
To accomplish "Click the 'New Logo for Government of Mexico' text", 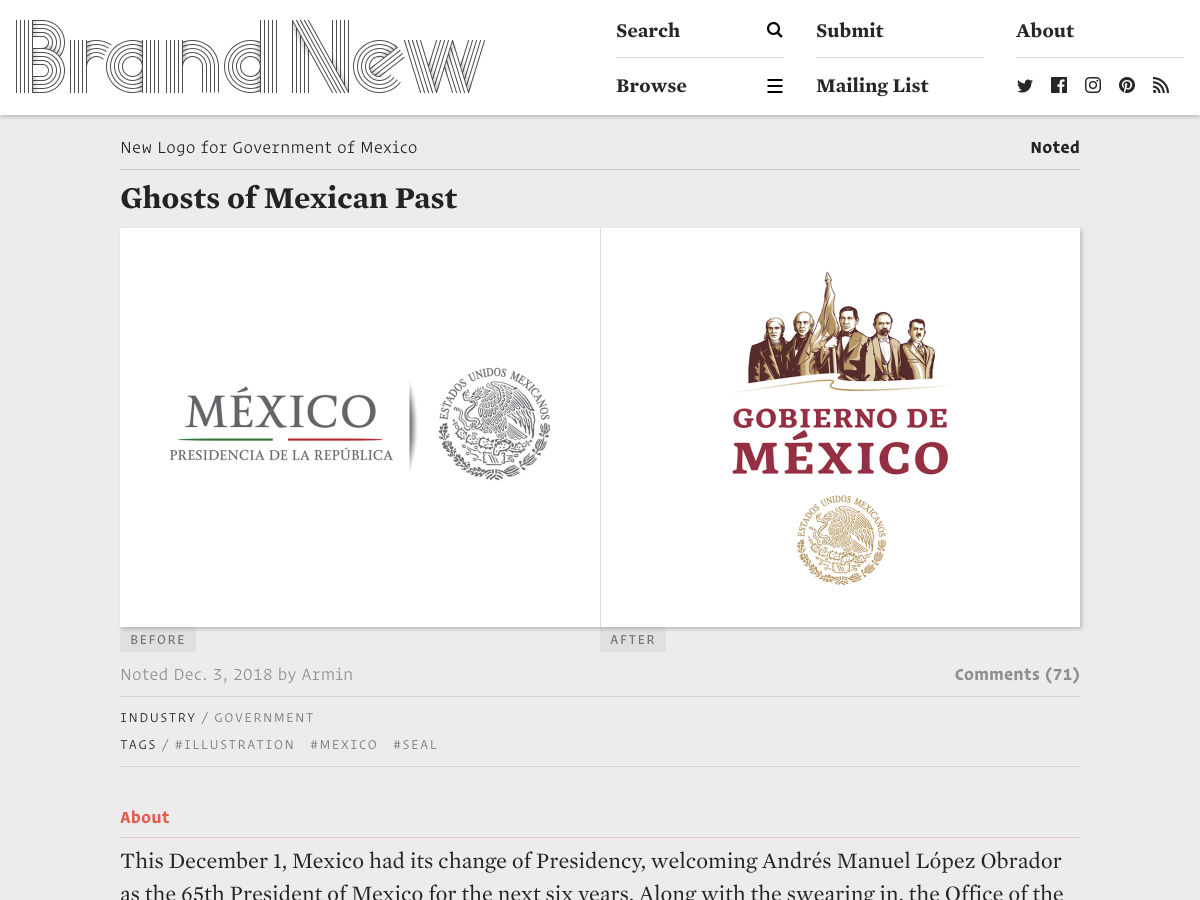I will (269, 147).
